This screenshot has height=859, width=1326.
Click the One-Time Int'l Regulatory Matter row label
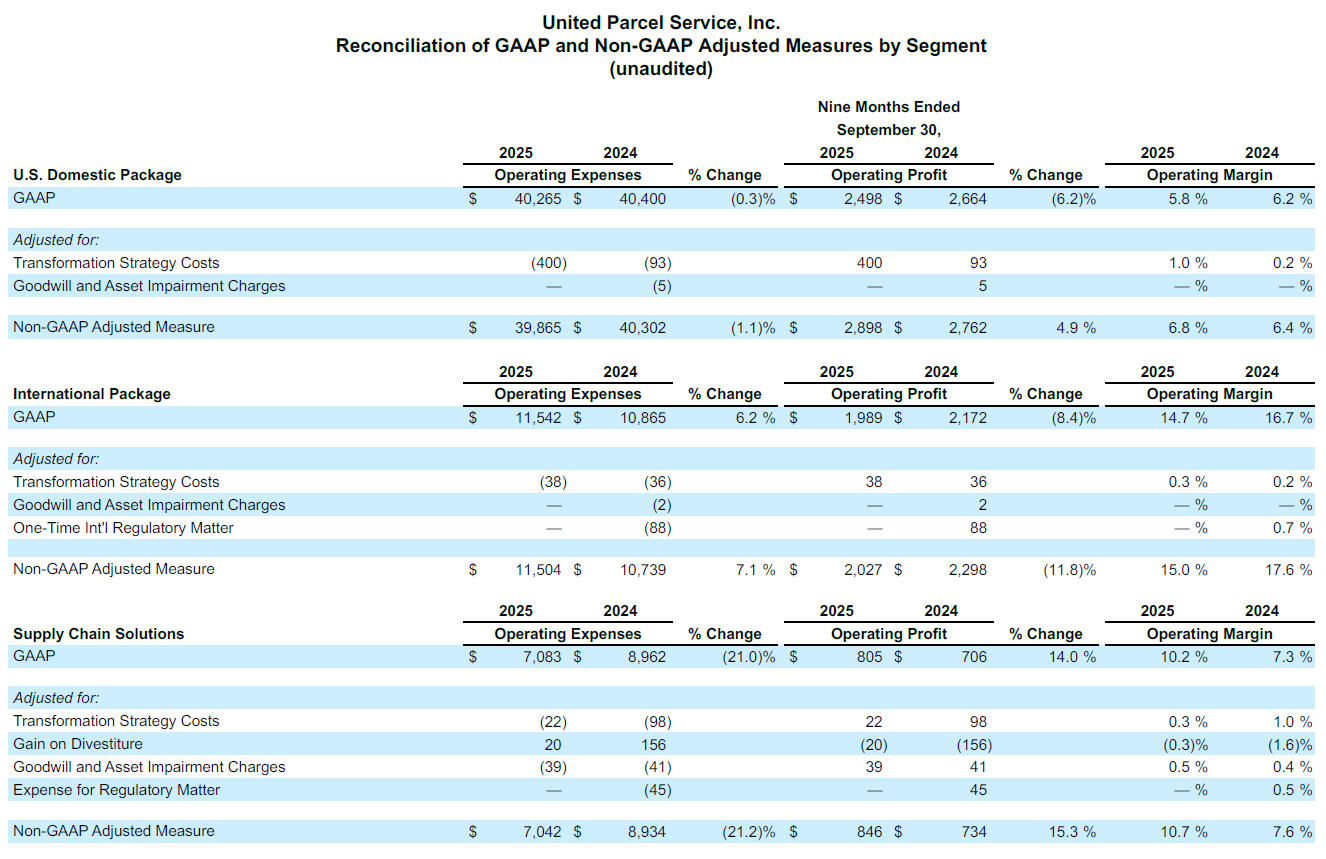123,528
